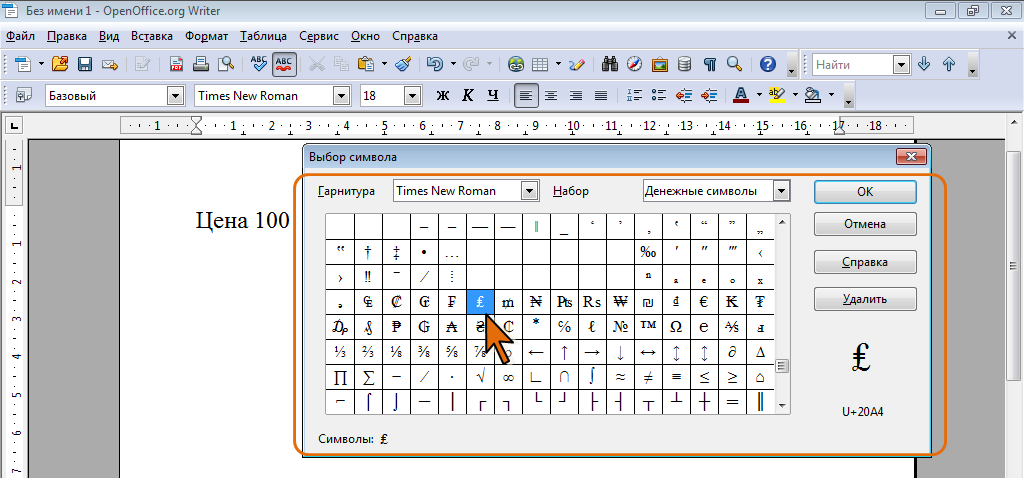The height and width of the screenshot is (478, 1024).
Task: Open Find & Replace binoculars icon
Action: click(609, 64)
